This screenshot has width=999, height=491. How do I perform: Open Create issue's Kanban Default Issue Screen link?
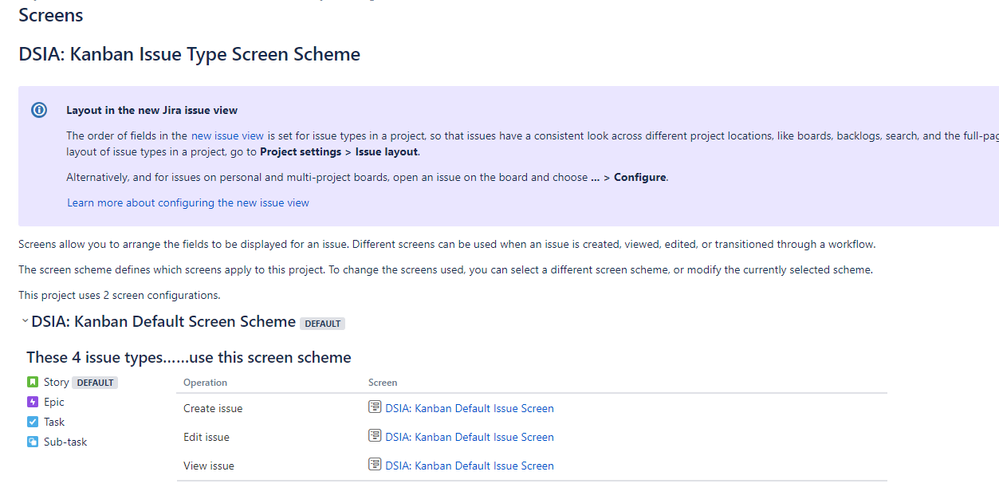[x=470, y=408]
